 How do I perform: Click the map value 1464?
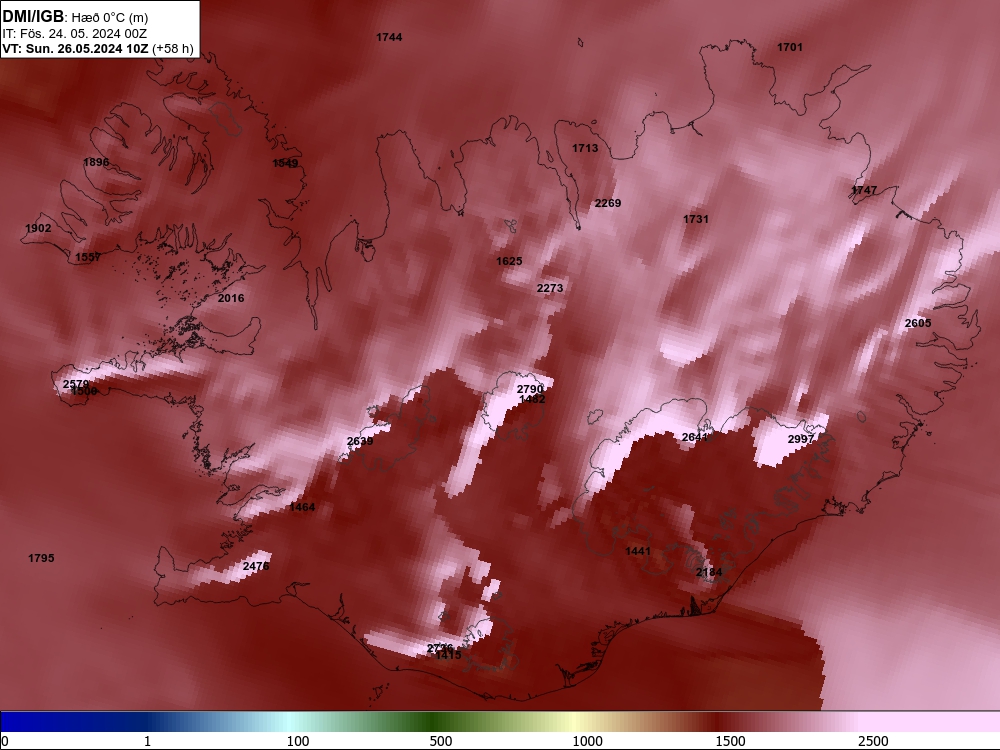click(302, 508)
